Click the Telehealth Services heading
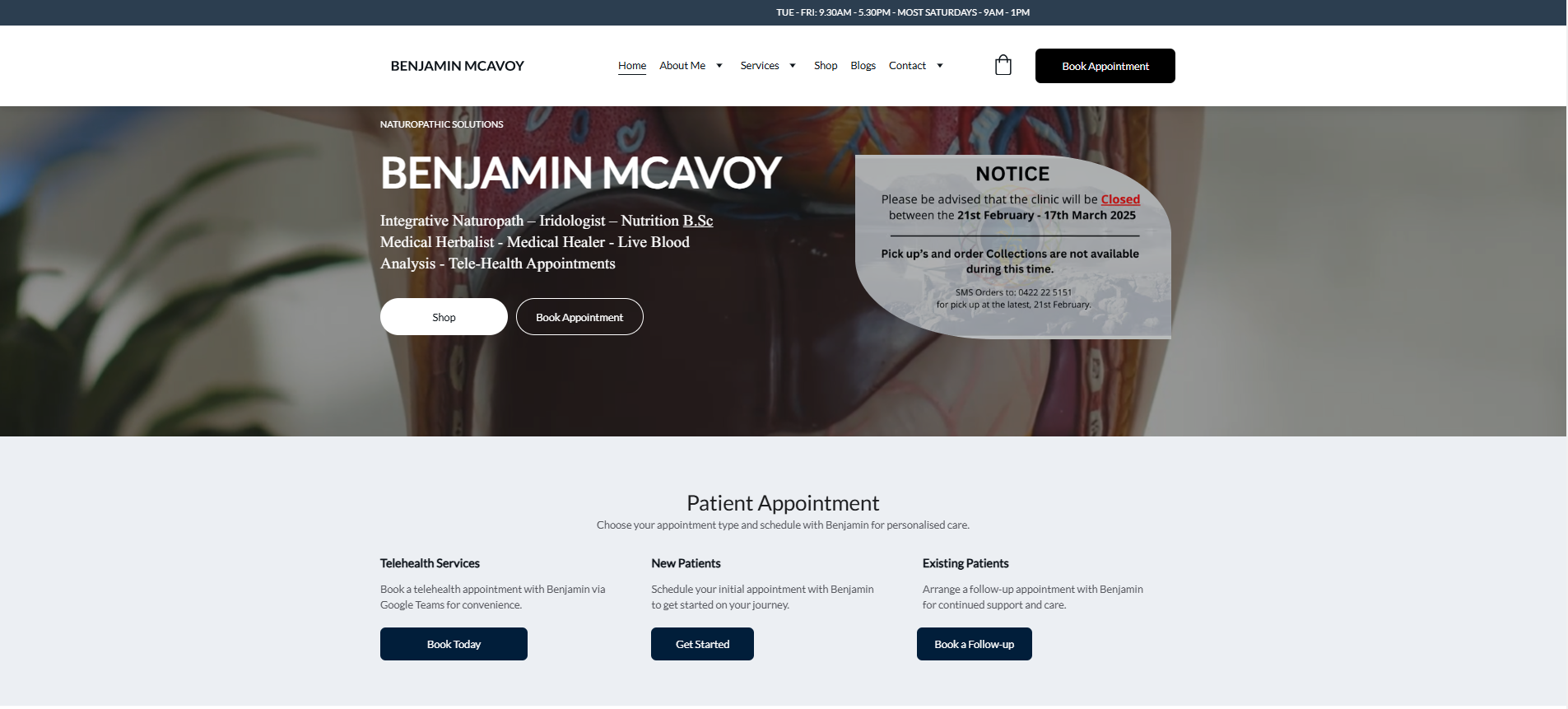1568x709 pixels. click(x=430, y=563)
